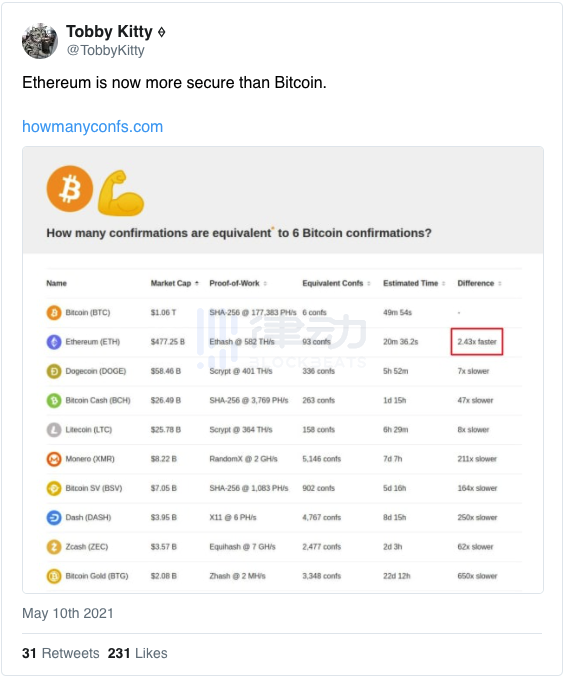
Task: Sort by Proof-of-Work column header
Action: 238,283
